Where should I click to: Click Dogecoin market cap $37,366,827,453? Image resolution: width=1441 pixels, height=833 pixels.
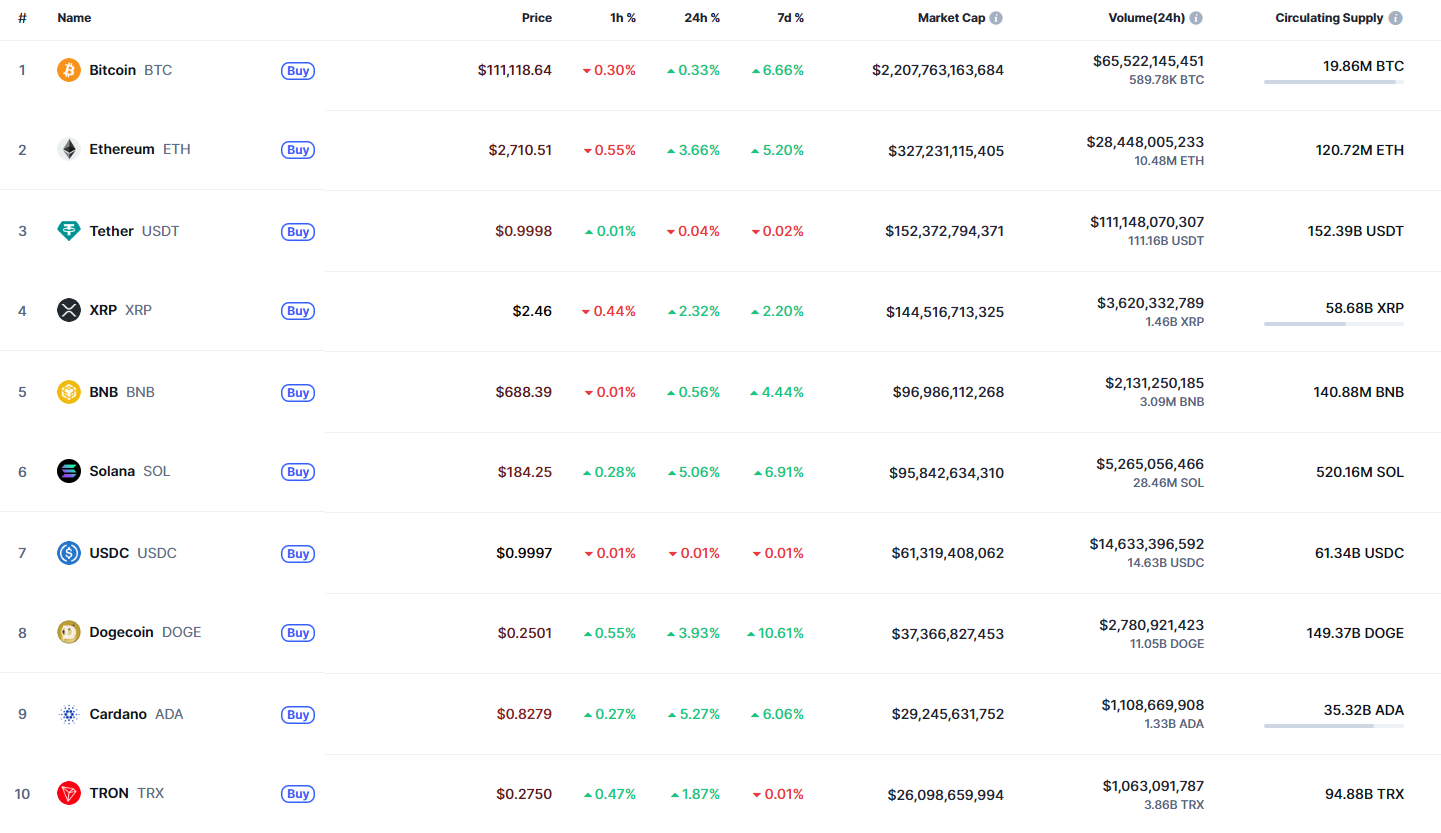coord(948,634)
